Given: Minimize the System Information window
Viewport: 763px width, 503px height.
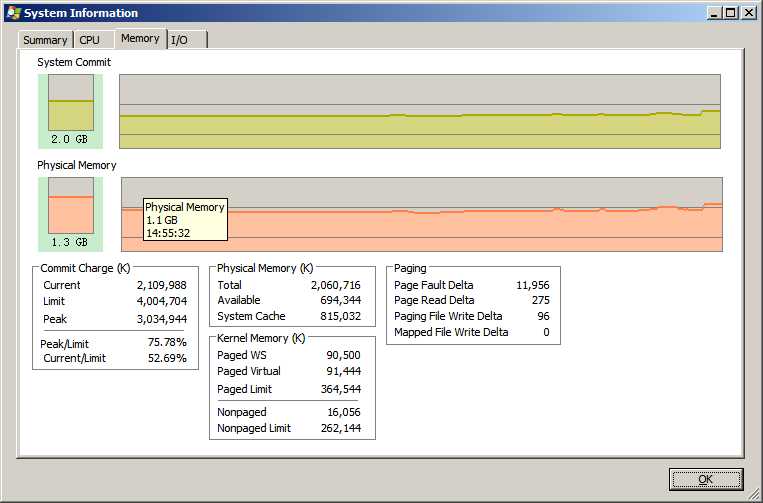Looking at the screenshot, I should (x=714, y=13).
